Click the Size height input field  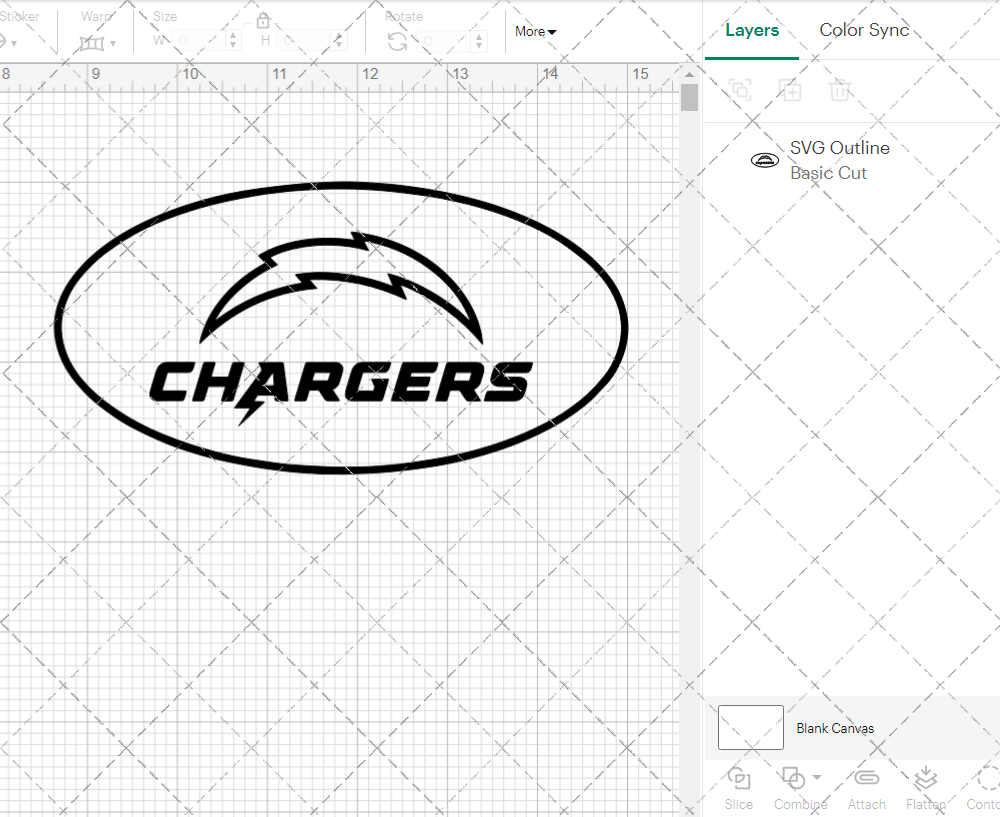tap(306, 41)
